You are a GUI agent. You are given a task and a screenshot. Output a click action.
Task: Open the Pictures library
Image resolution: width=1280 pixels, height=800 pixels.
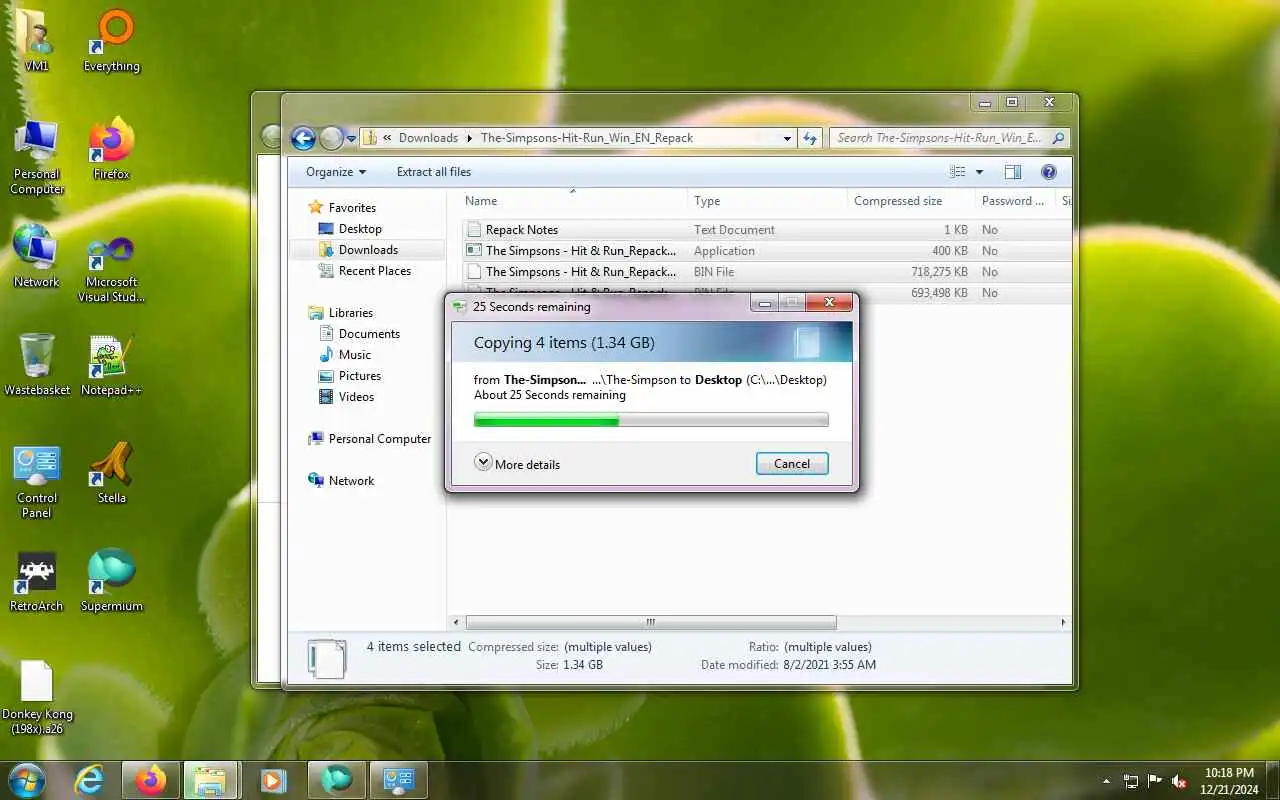(360, 376)
